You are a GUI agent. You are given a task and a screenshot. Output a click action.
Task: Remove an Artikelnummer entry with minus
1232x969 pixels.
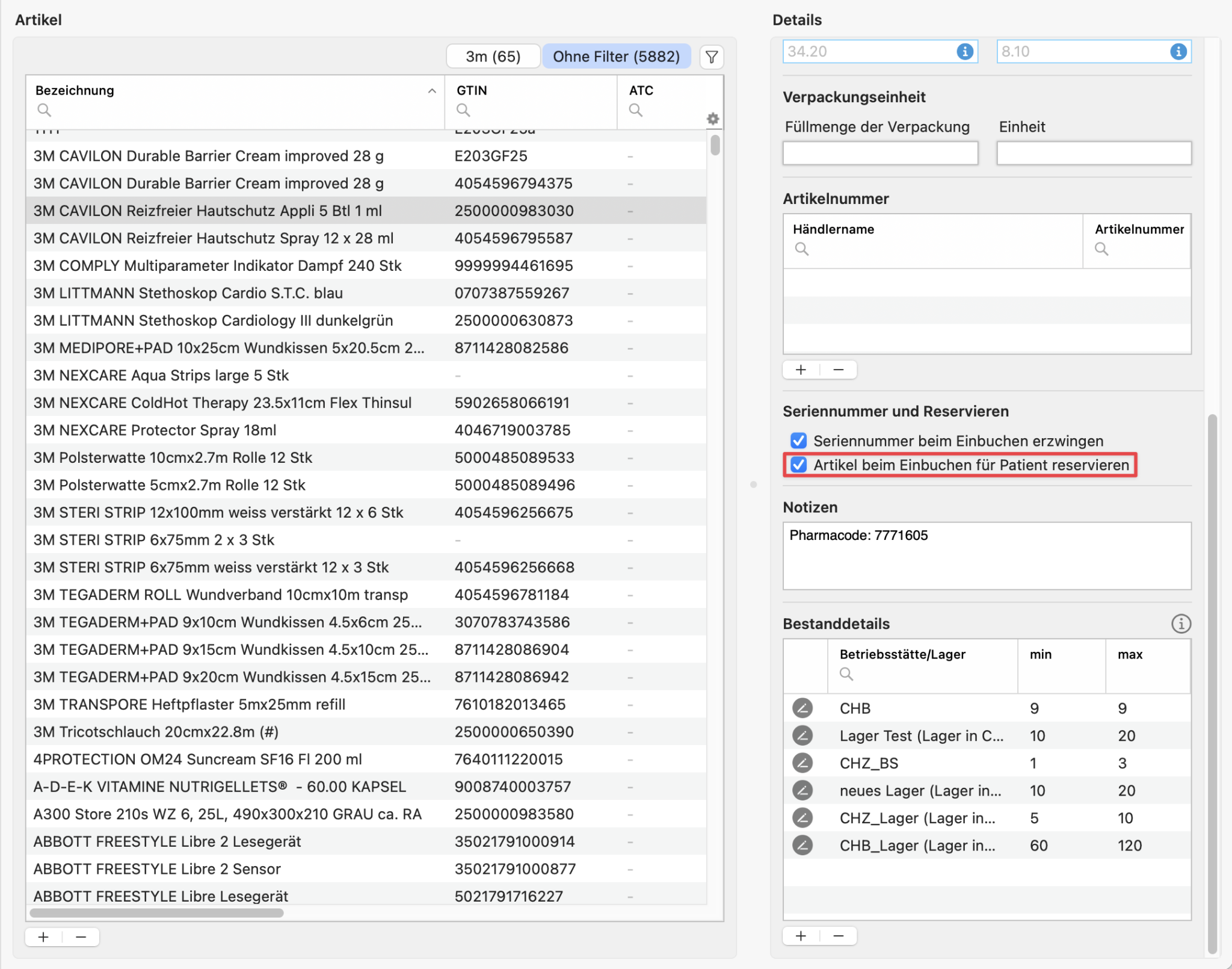839,370
